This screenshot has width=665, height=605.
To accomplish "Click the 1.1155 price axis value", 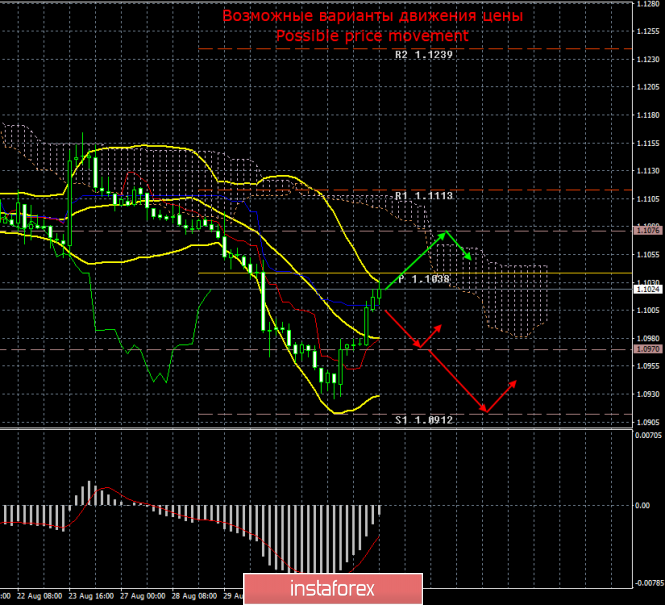I will pyautogui.click(x=648, y=143).
